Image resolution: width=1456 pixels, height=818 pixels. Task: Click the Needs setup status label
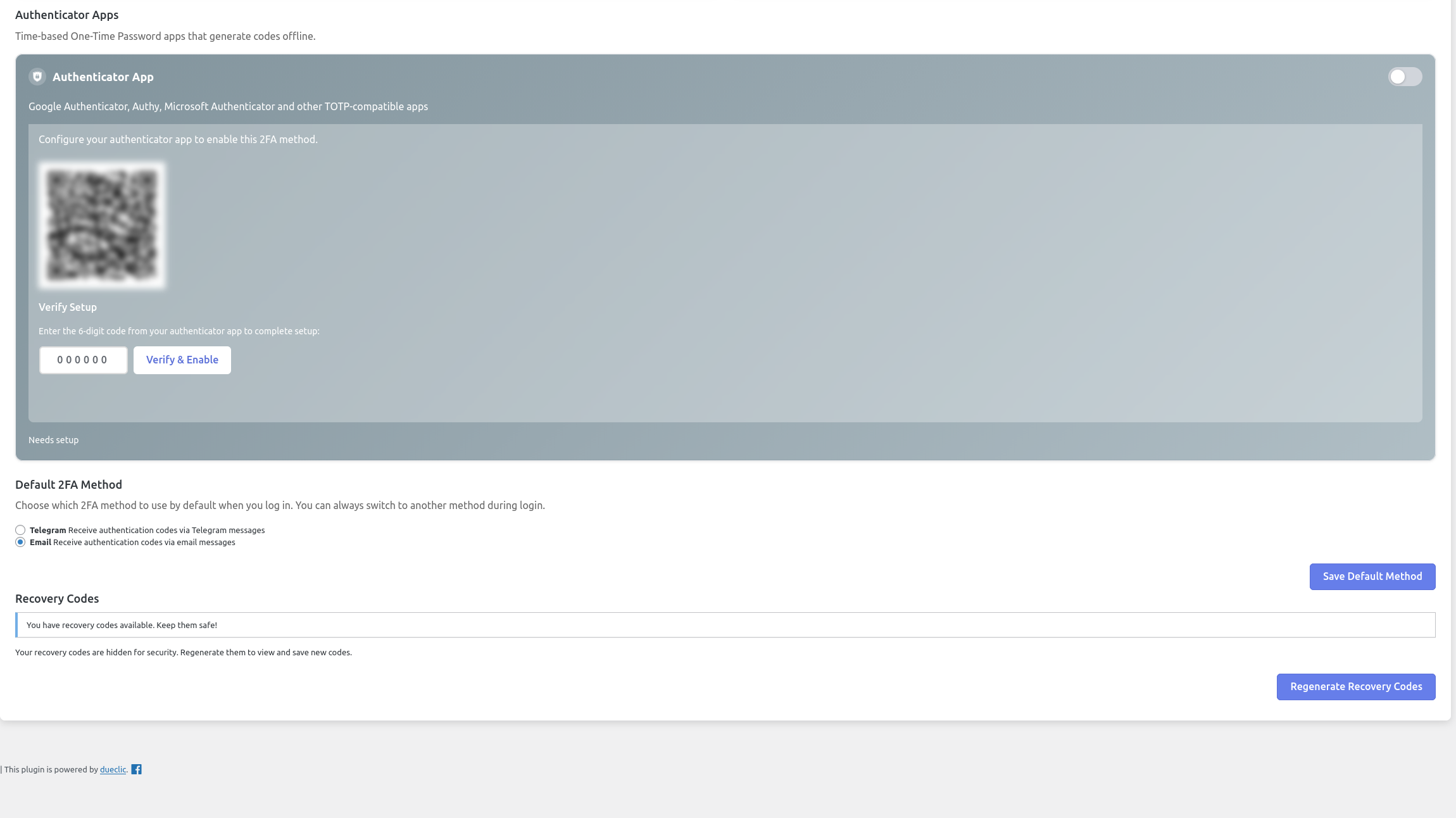tap(54, 439)
